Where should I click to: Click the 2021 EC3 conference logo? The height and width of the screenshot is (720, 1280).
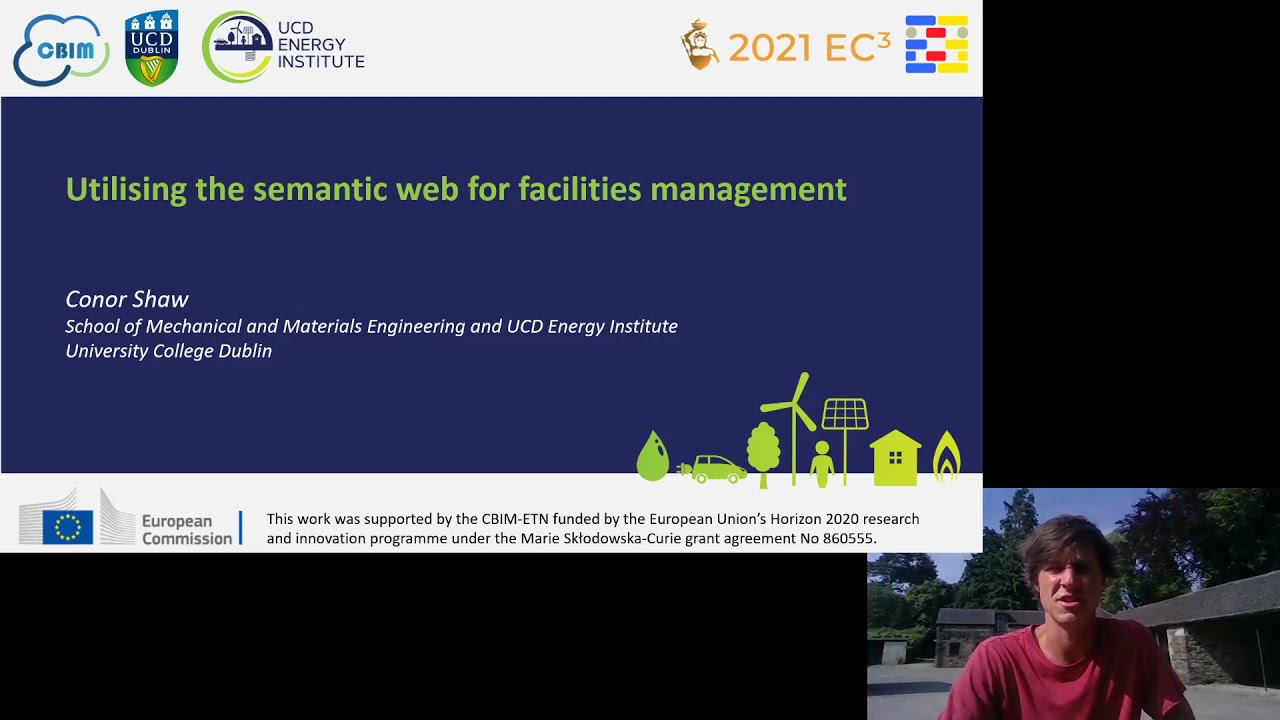pos(786,45)
